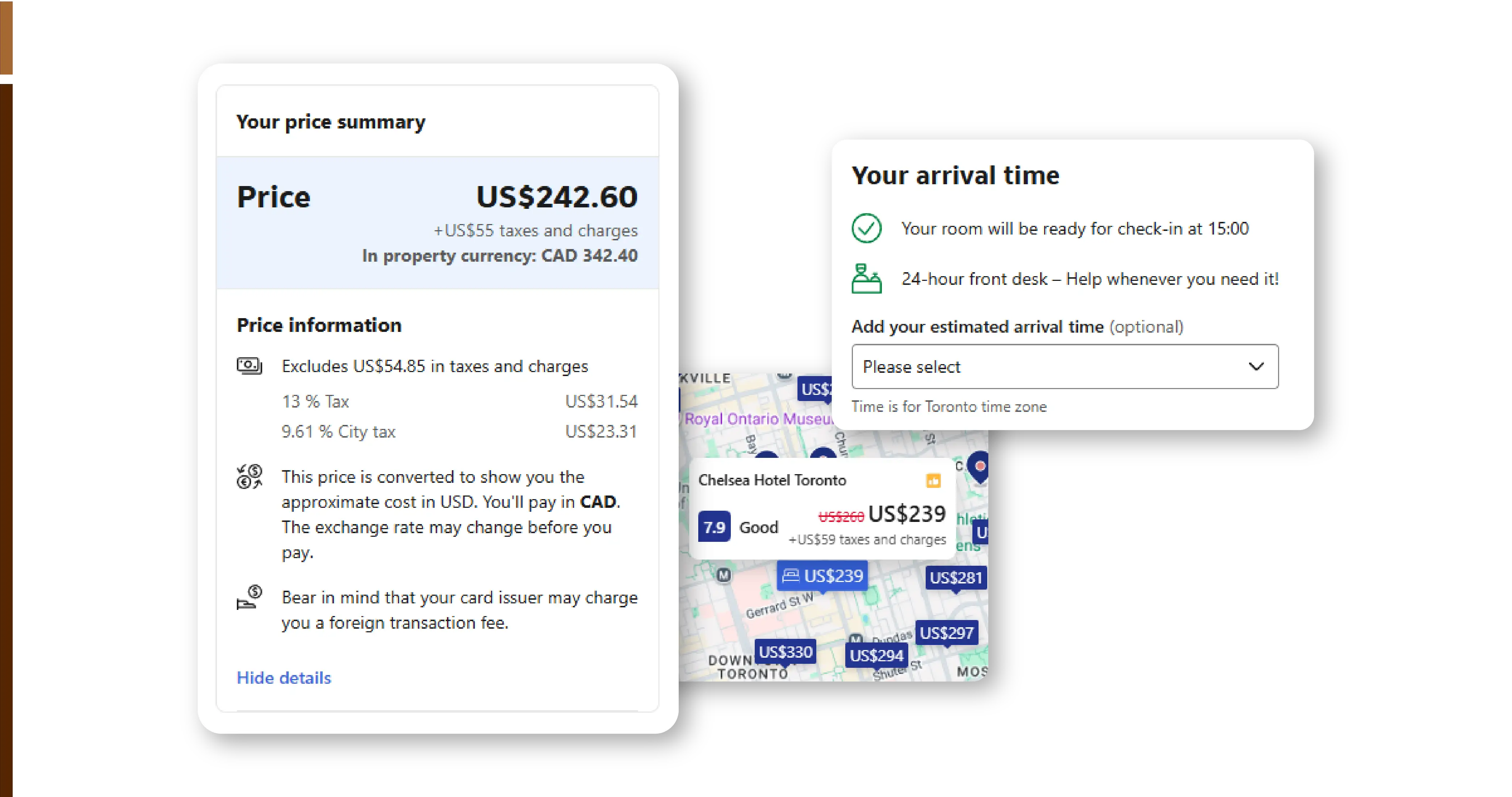Viewport: 1512px width, 797px height.
Task: Select the US$294 map price marker
Action: point(876,656)
